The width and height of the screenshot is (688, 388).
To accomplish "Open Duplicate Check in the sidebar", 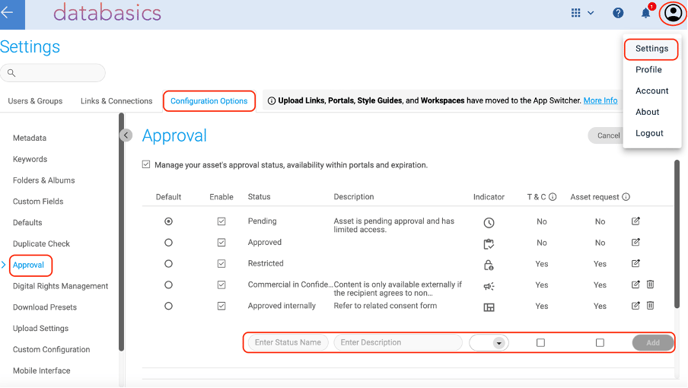I will coord(41,244).
